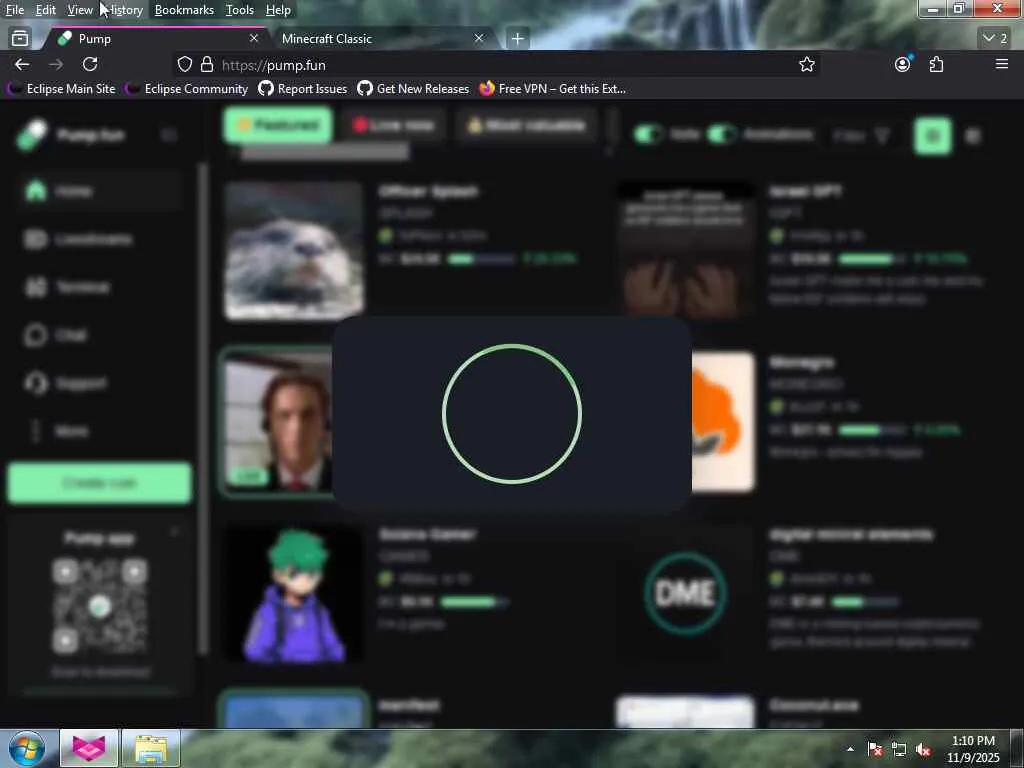
Task: Go to Home in sidebar
Action: (x=98, y=191)
